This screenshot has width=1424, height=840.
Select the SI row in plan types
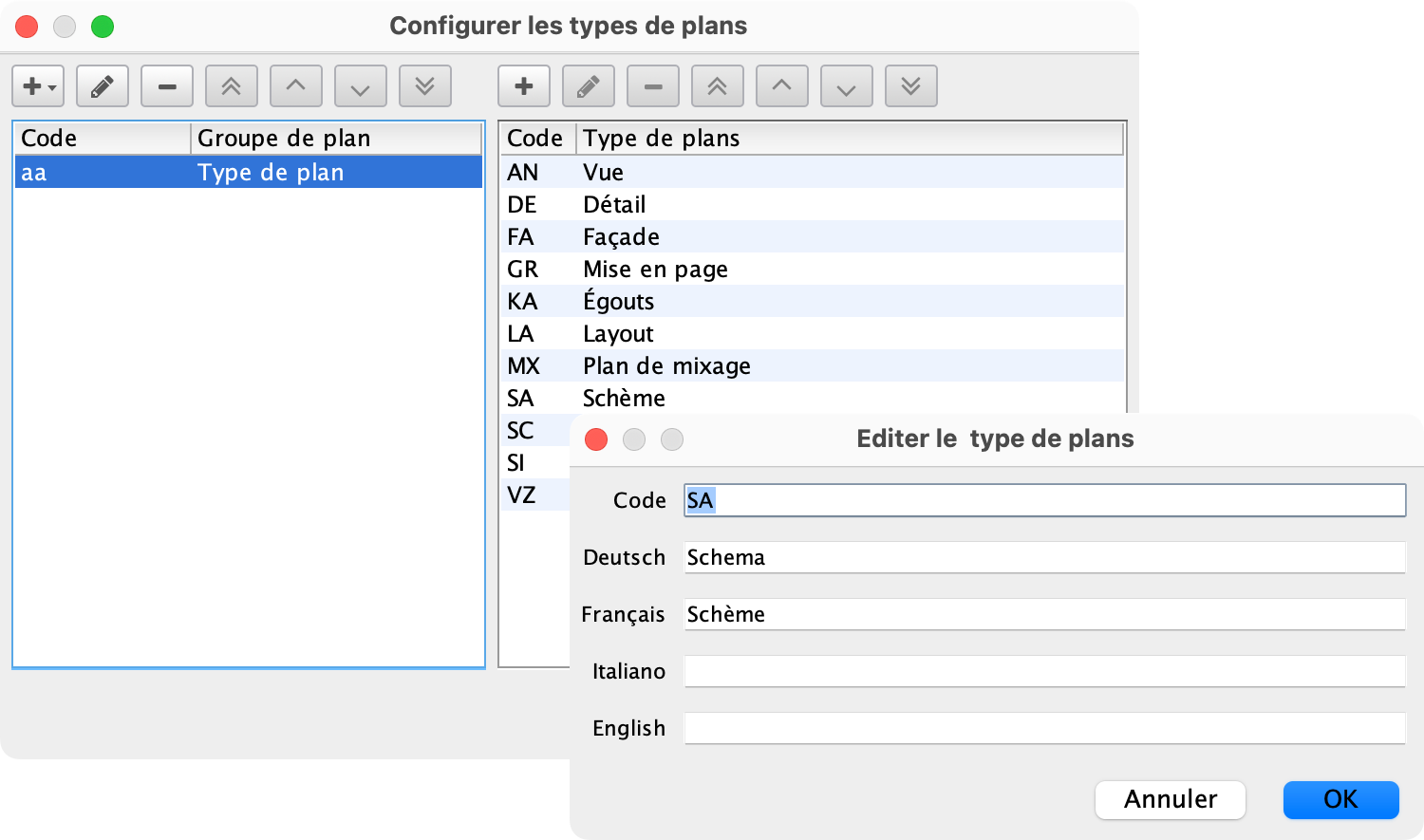tap(535, 462)
